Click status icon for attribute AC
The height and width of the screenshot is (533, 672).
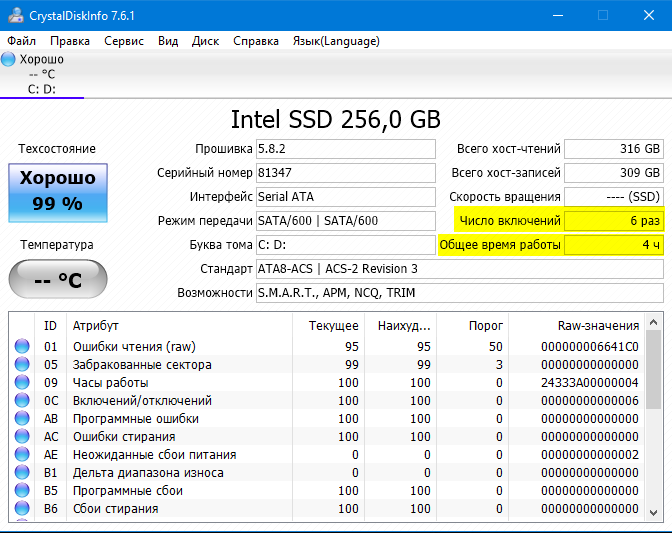click(22, 436)
